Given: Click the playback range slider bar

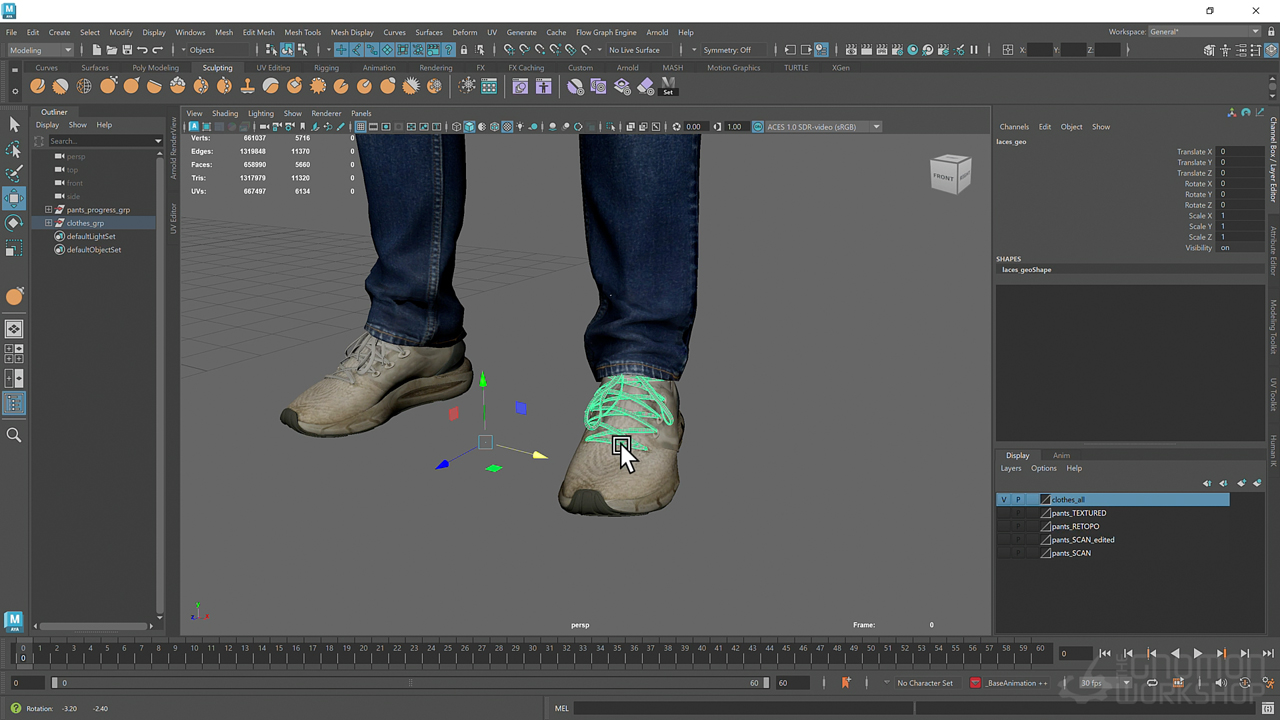Looking at the screenshot, I should coord(410,683).
